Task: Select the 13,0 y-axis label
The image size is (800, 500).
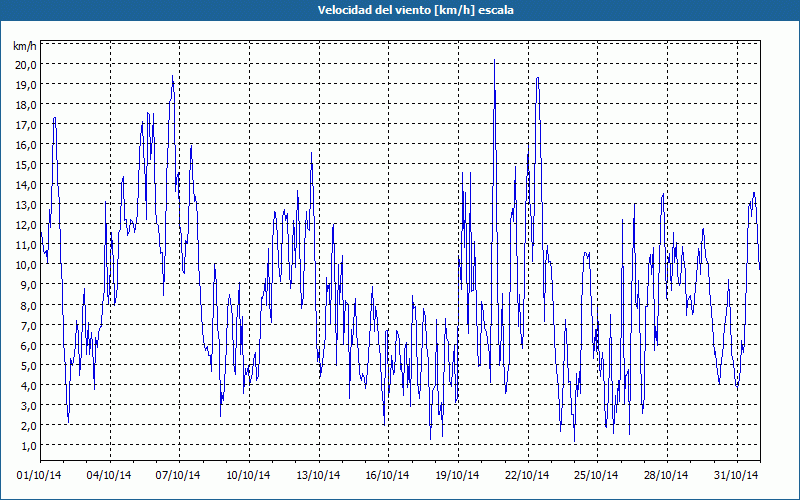Action: [x=27, y=205]
